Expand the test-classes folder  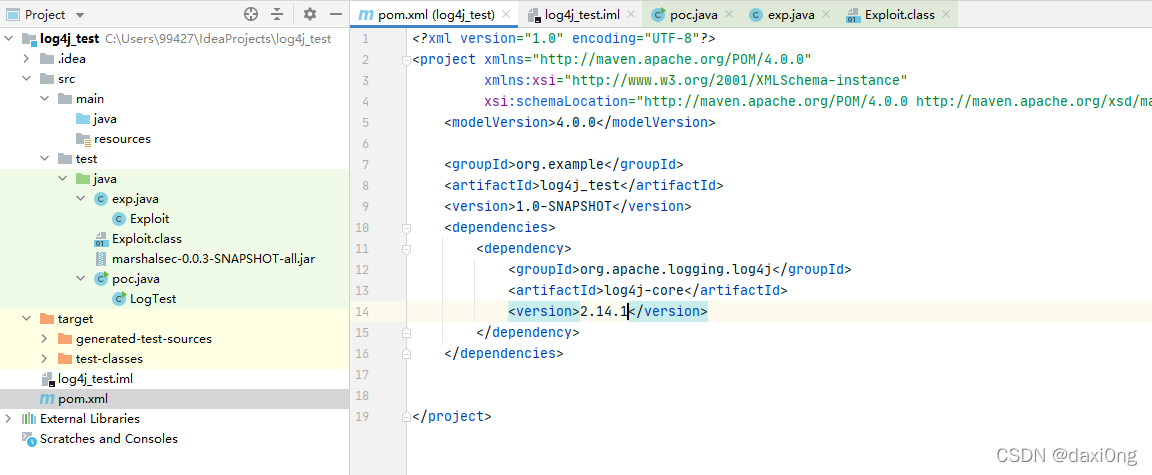click(x=44, y=359)
